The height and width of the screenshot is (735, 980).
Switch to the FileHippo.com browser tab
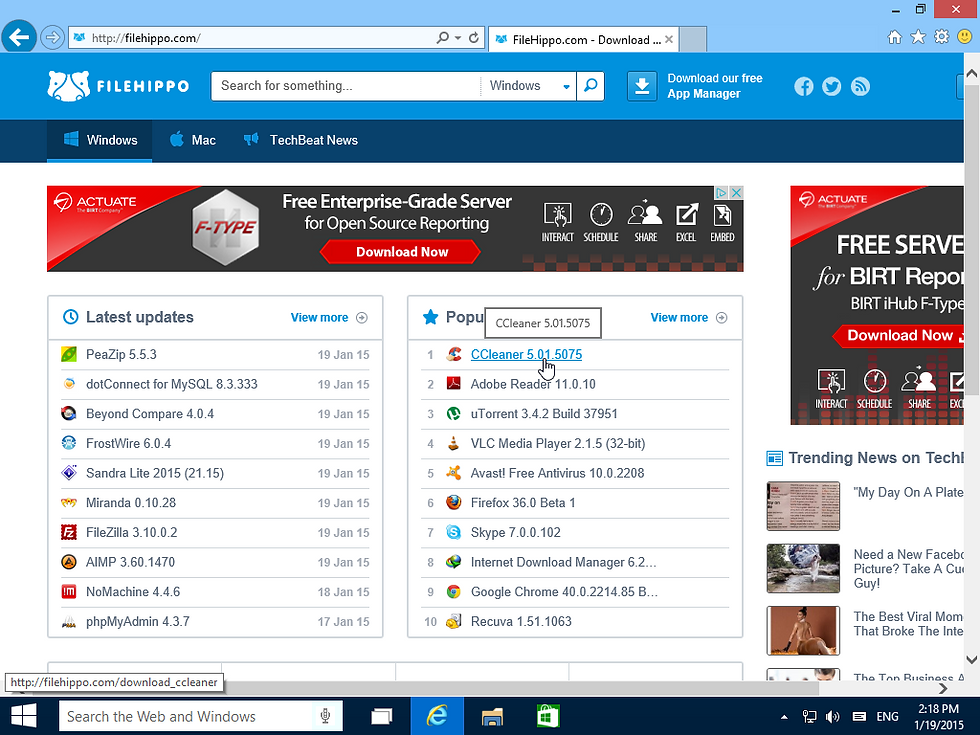pos(583,39)
